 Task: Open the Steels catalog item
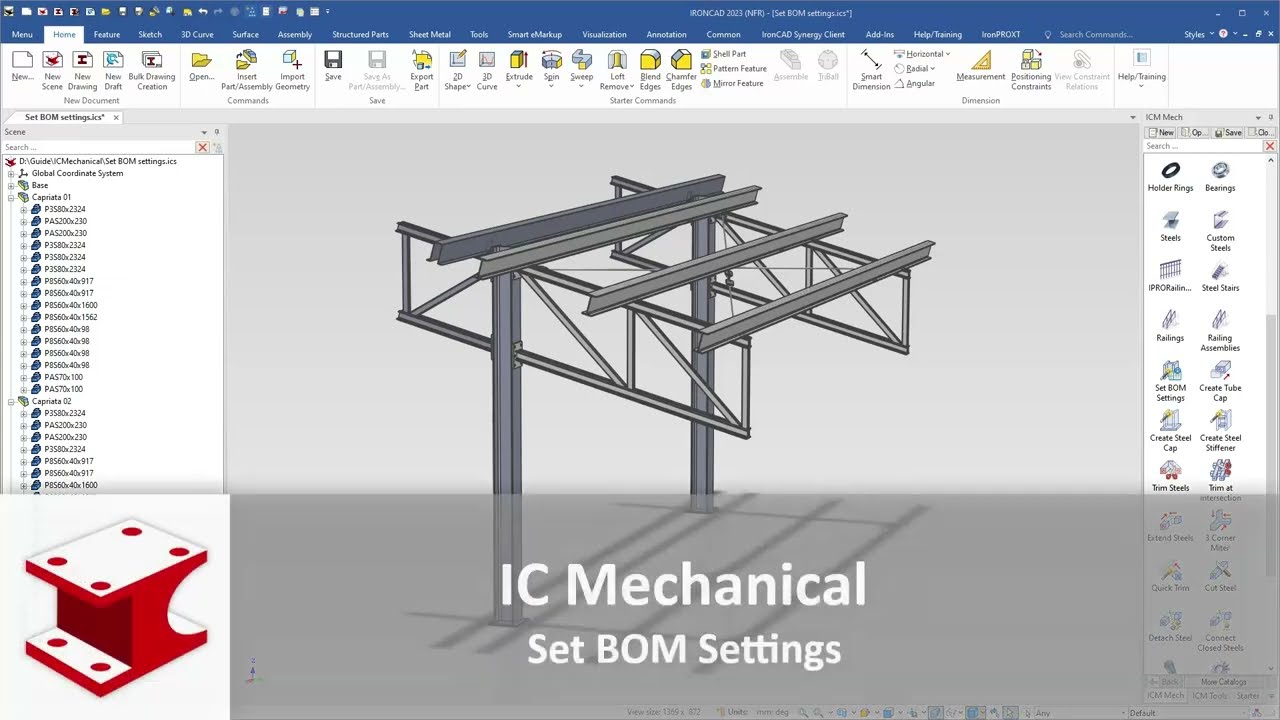pyautogui.click(x=1170, y=226)
